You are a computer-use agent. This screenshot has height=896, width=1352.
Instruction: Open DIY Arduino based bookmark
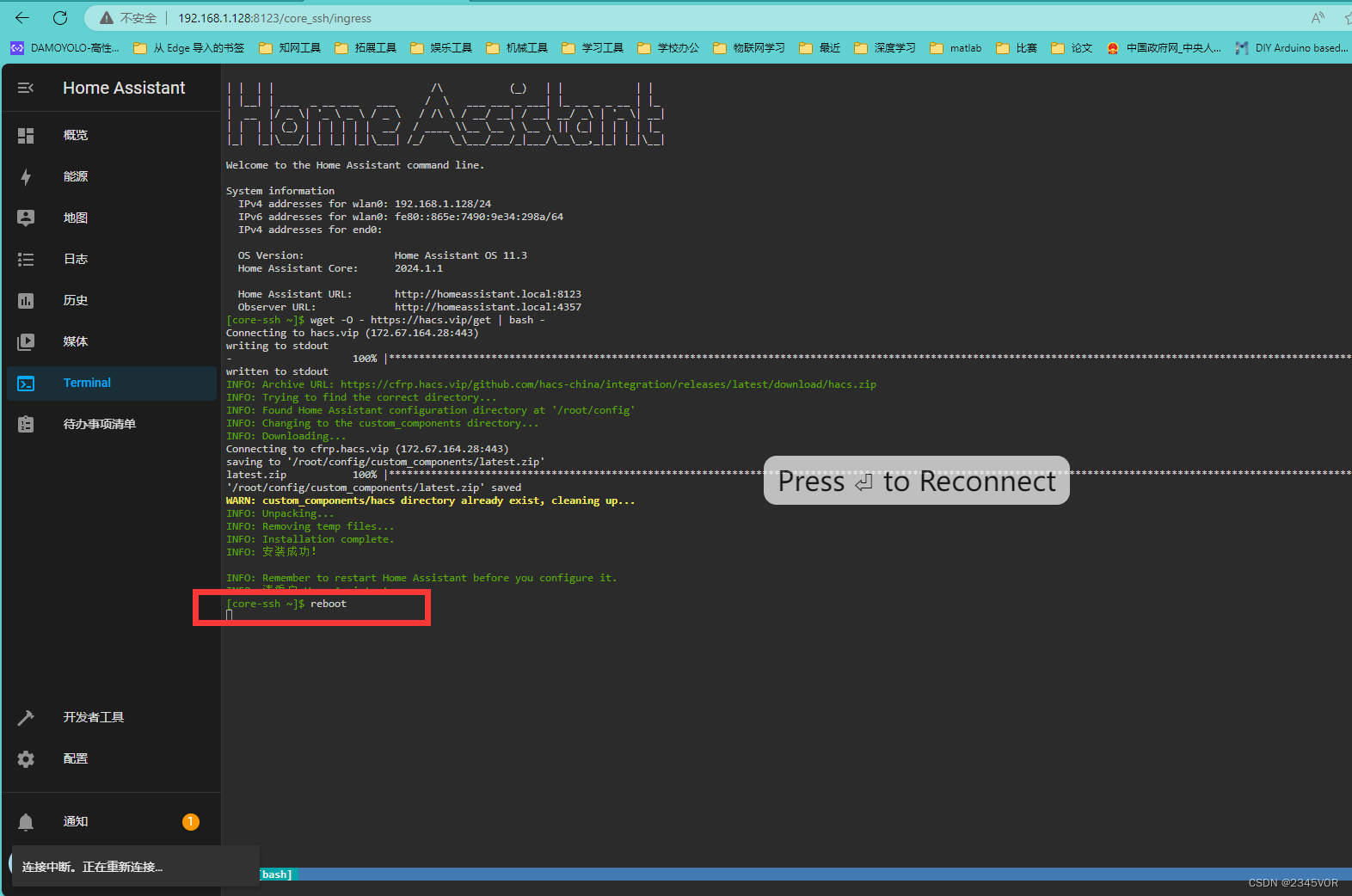pyautogui.click(x=1292, y=48)
